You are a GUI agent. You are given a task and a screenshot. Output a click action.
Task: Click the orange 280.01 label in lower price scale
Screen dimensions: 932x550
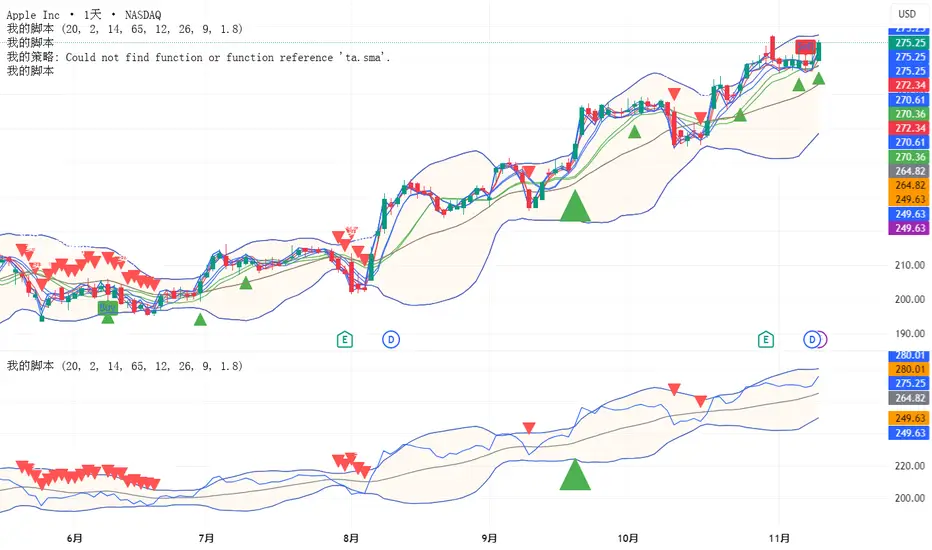(x=909, y=369)
